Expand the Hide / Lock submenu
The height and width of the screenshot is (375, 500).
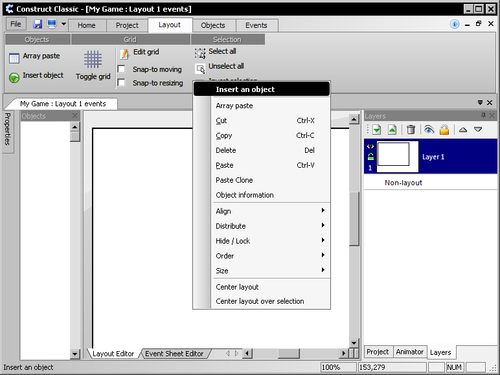[262, 241]
